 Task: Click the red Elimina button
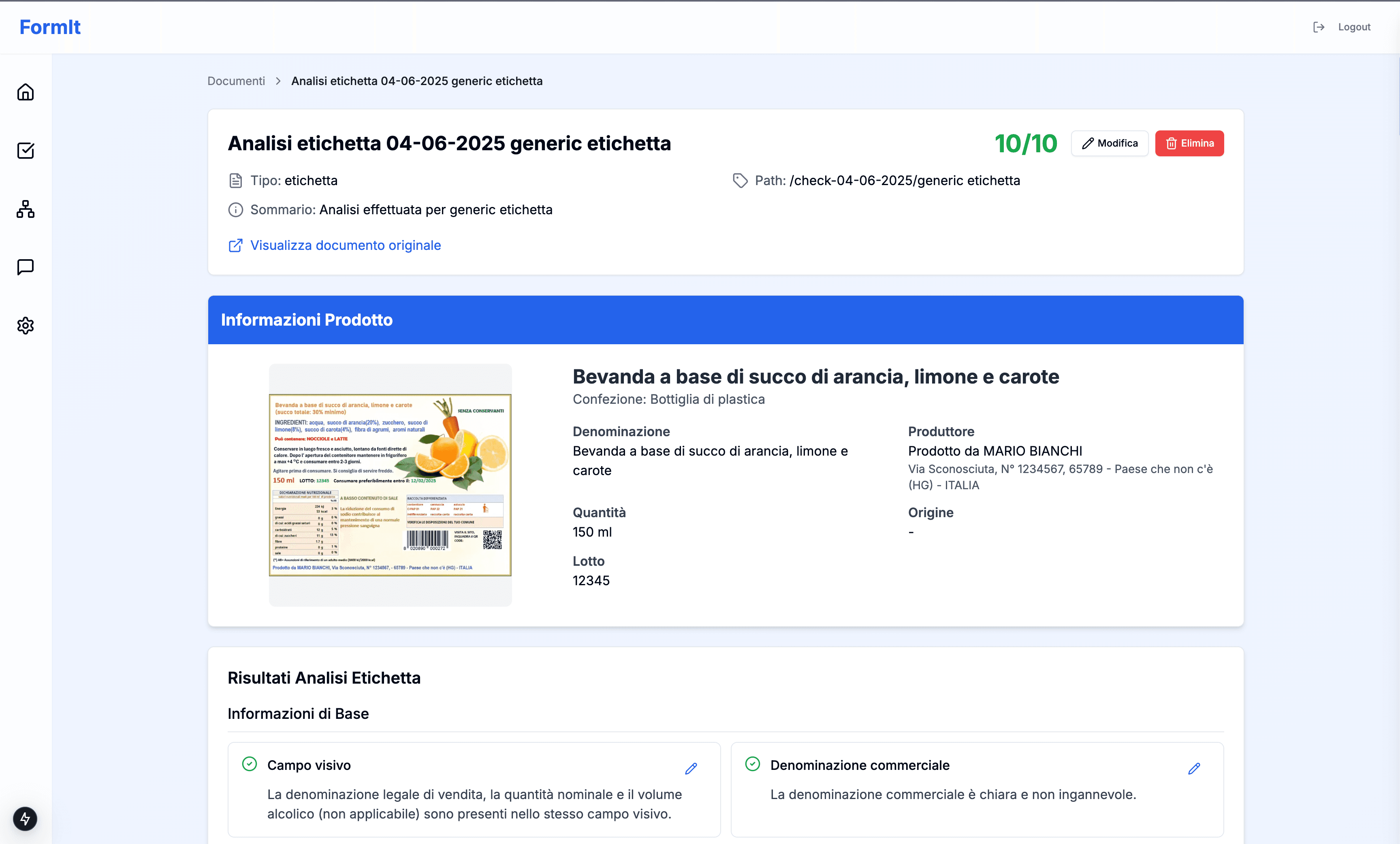[1189, 143]
